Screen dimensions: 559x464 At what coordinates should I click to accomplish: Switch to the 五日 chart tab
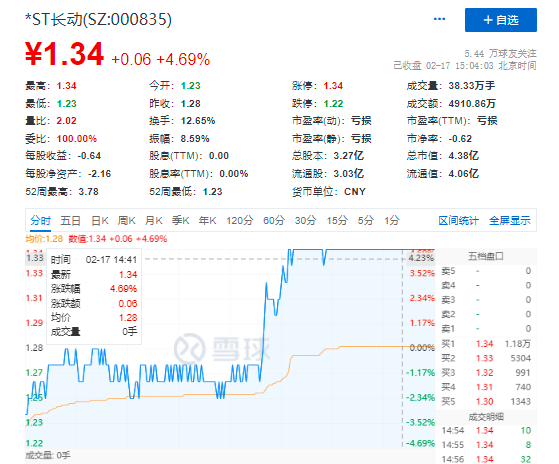click(70, 221)
